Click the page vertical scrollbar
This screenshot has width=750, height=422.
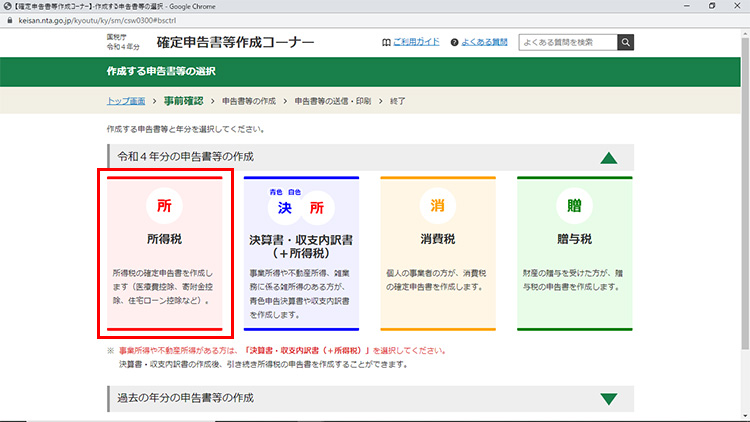tap(744, 200)
